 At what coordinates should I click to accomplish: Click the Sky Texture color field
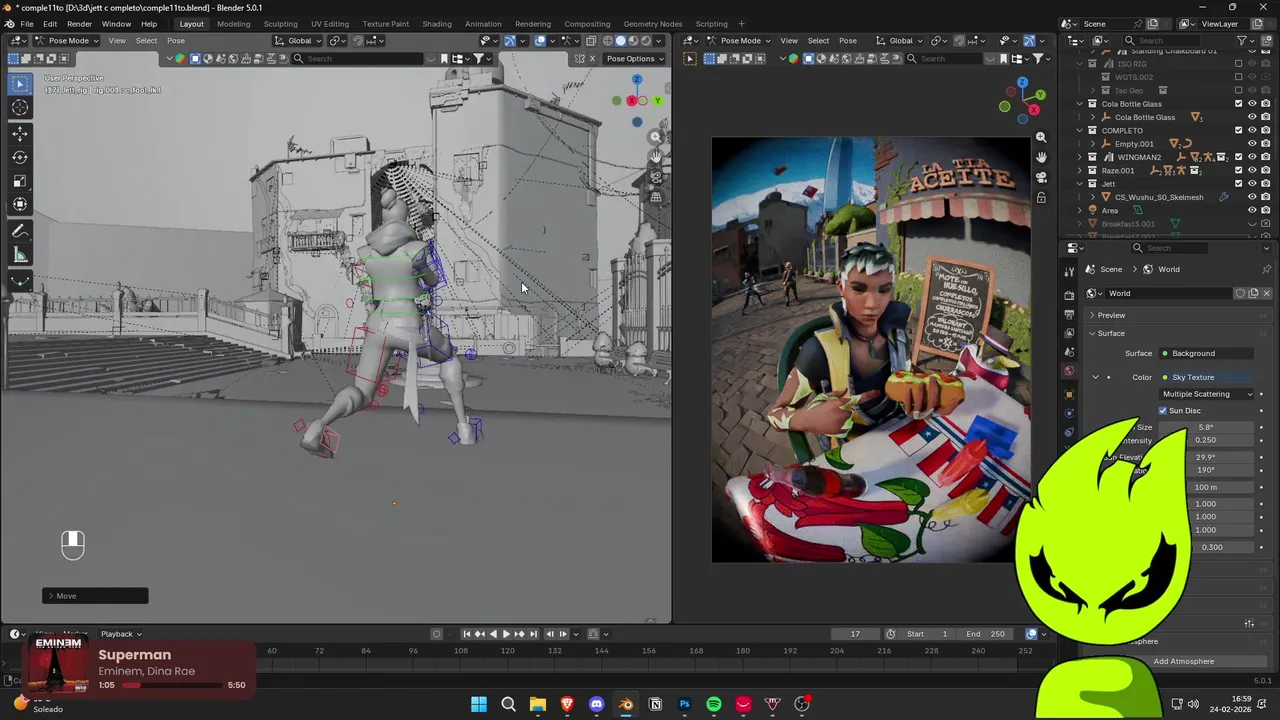[1206, 377]
